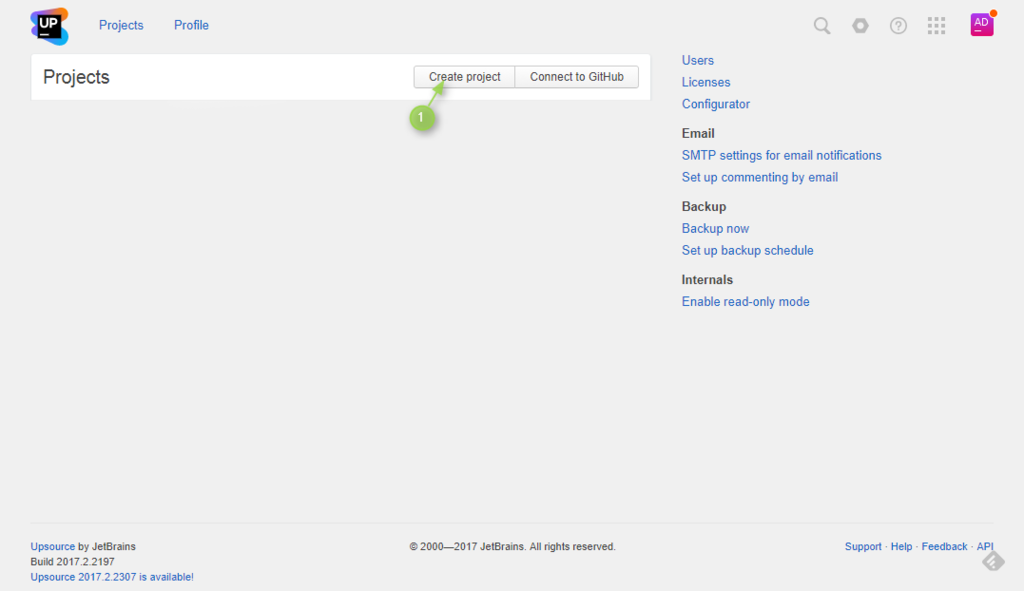Viewport: 1024px width, 591px height.
Task: Open the AD user avatar
Action: [x=982, y=24]
